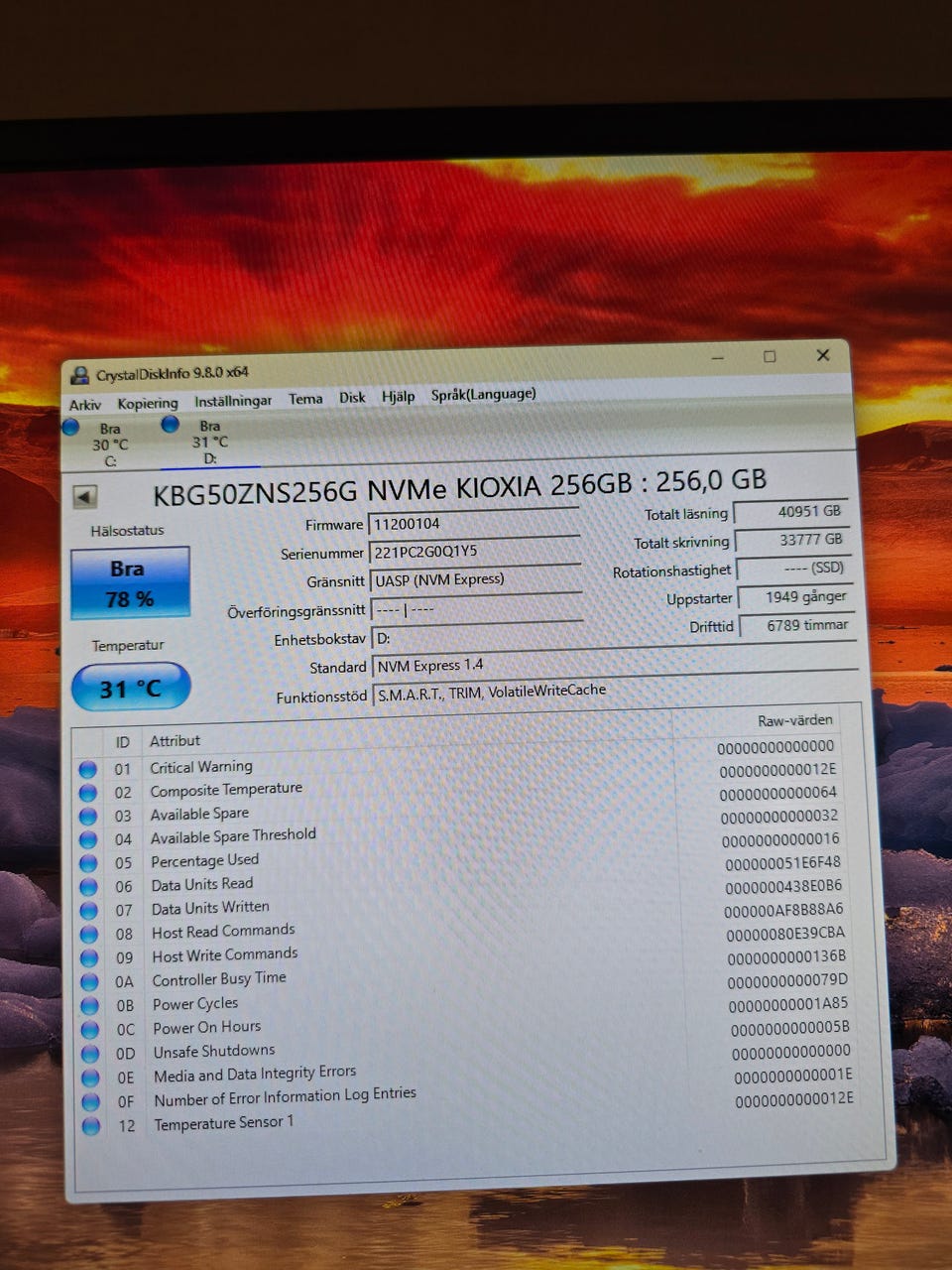Click the disk title KBG50ZNS256G NVMe KIOXIA 256GB

tap(392, 489)
